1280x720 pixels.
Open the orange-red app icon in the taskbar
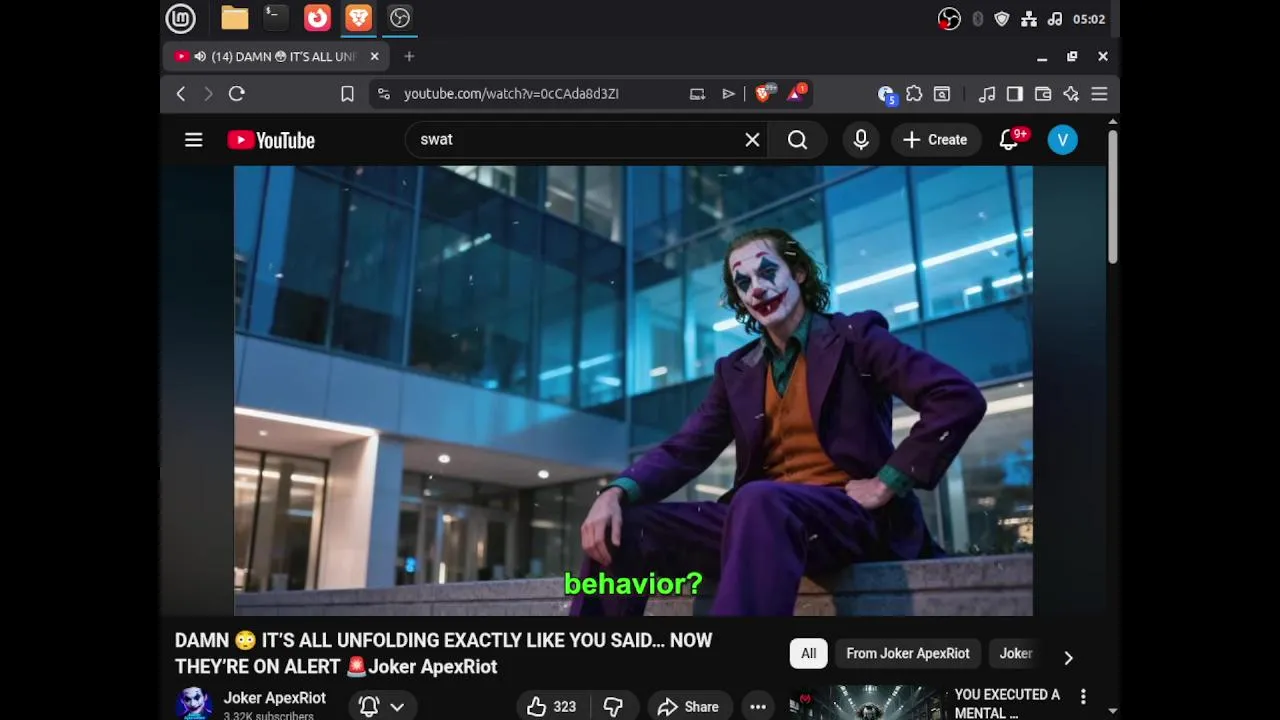coord(317,18)
